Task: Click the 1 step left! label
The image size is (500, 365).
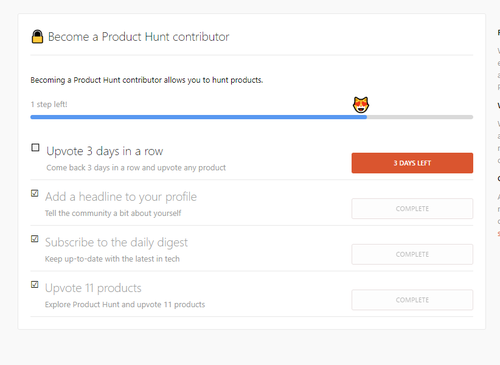Action: click(49, 104)
